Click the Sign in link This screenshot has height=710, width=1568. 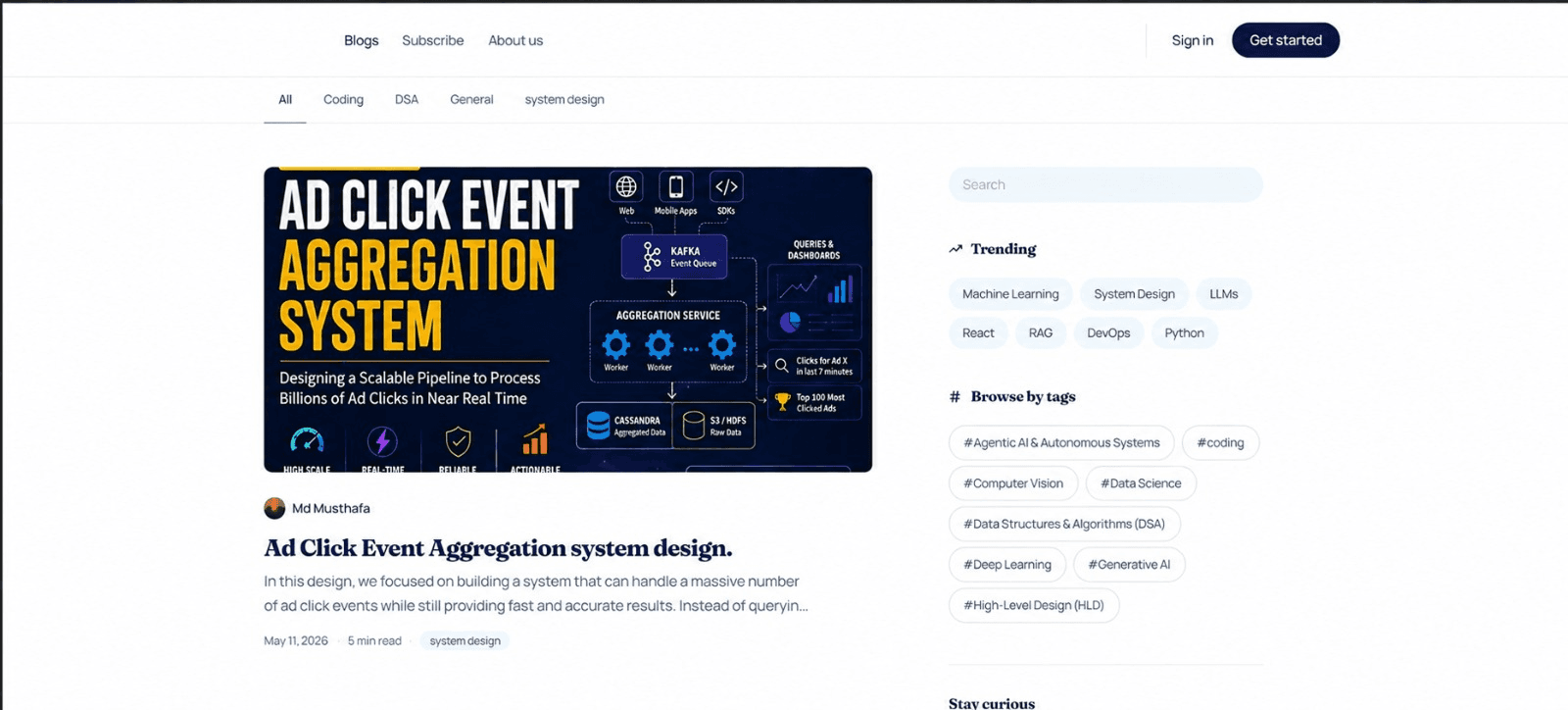pyautogui.click(x=1192, y=40)
